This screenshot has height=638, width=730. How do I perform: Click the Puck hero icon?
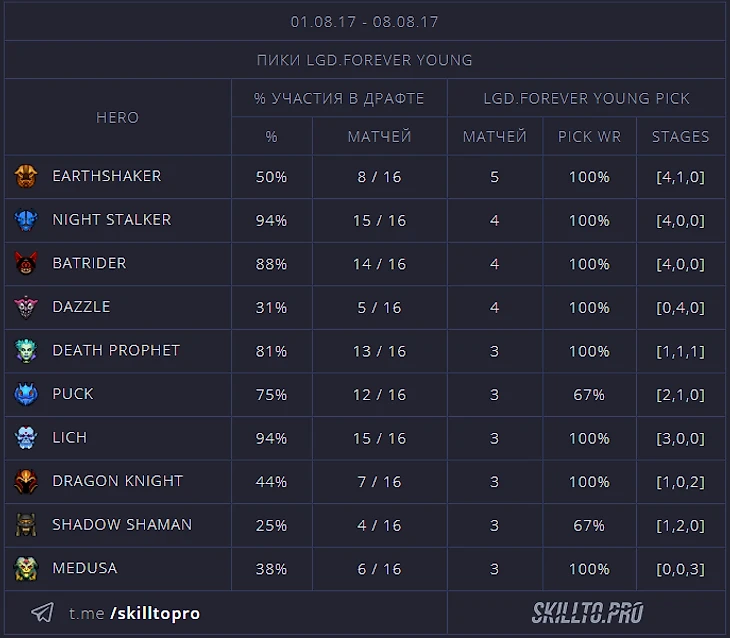pos(26,394)
